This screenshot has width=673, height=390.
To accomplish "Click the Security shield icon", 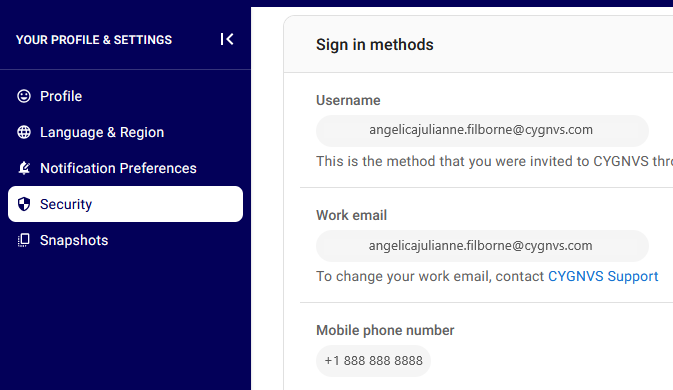I will [x=24, y=204].
